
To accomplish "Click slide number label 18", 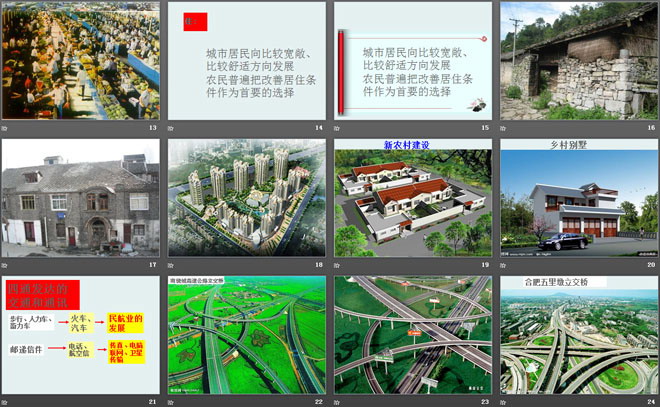I will [x=319, y=265].
